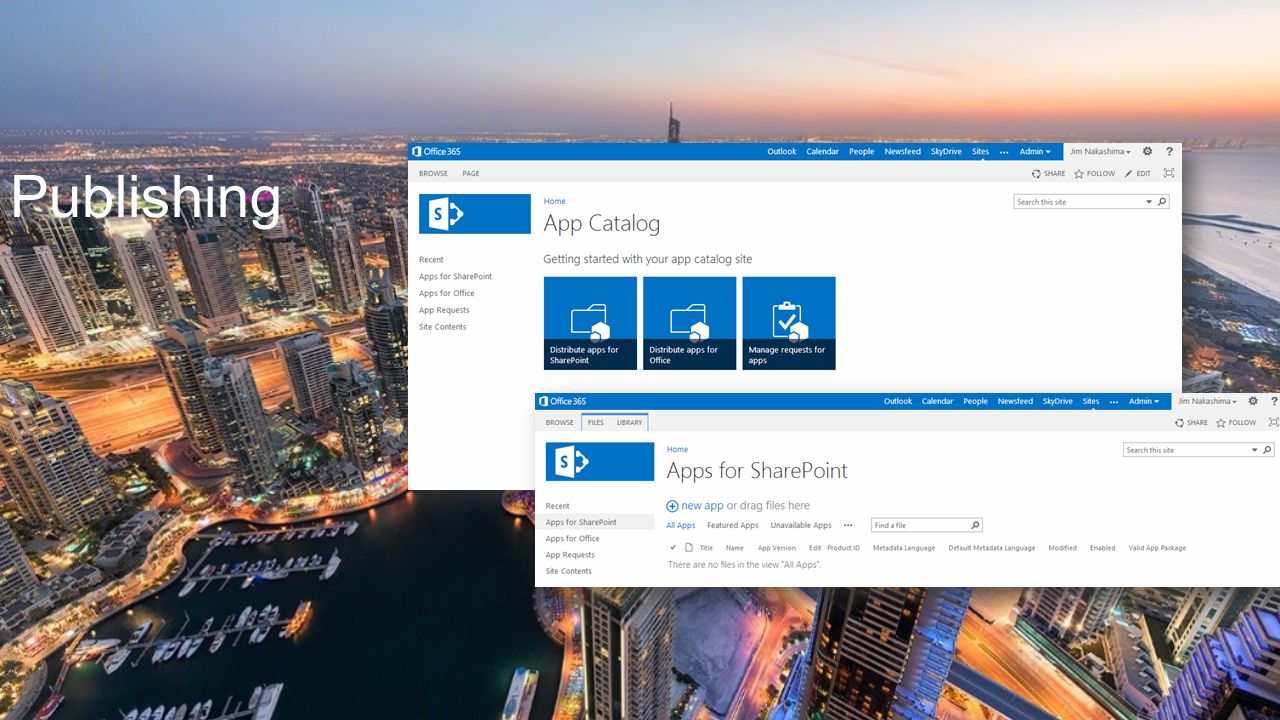Toggle the select-all checkmark in list header

(x=673, y=548)
